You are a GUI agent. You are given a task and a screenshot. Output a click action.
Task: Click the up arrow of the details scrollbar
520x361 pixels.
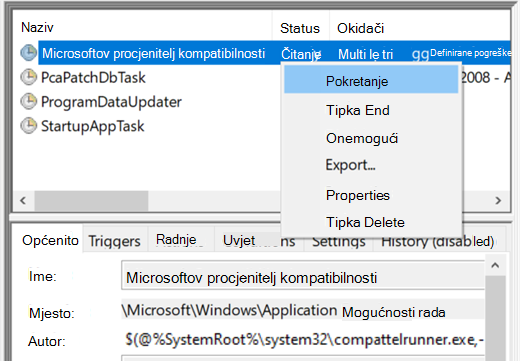click(495, 265)
